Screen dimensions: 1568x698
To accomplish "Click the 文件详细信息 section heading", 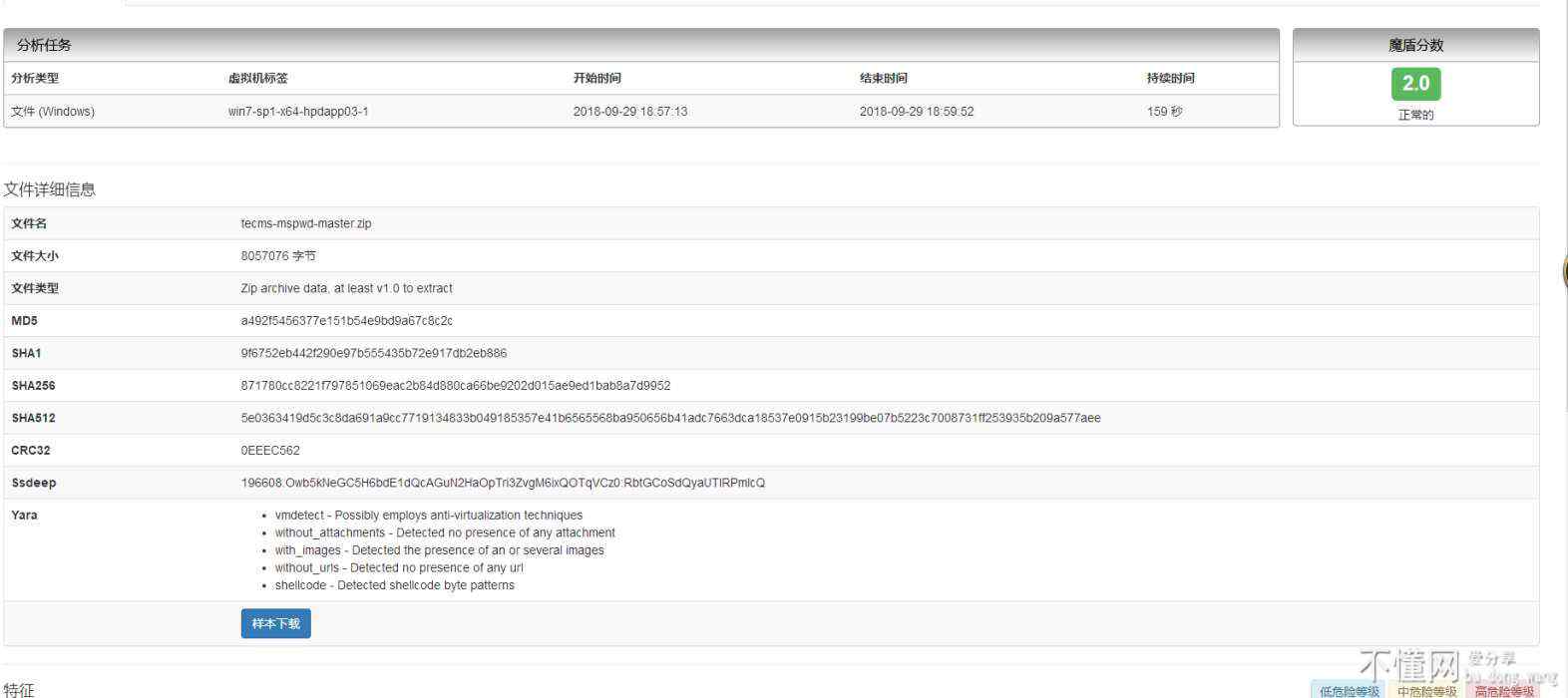I will coord(50,189).
